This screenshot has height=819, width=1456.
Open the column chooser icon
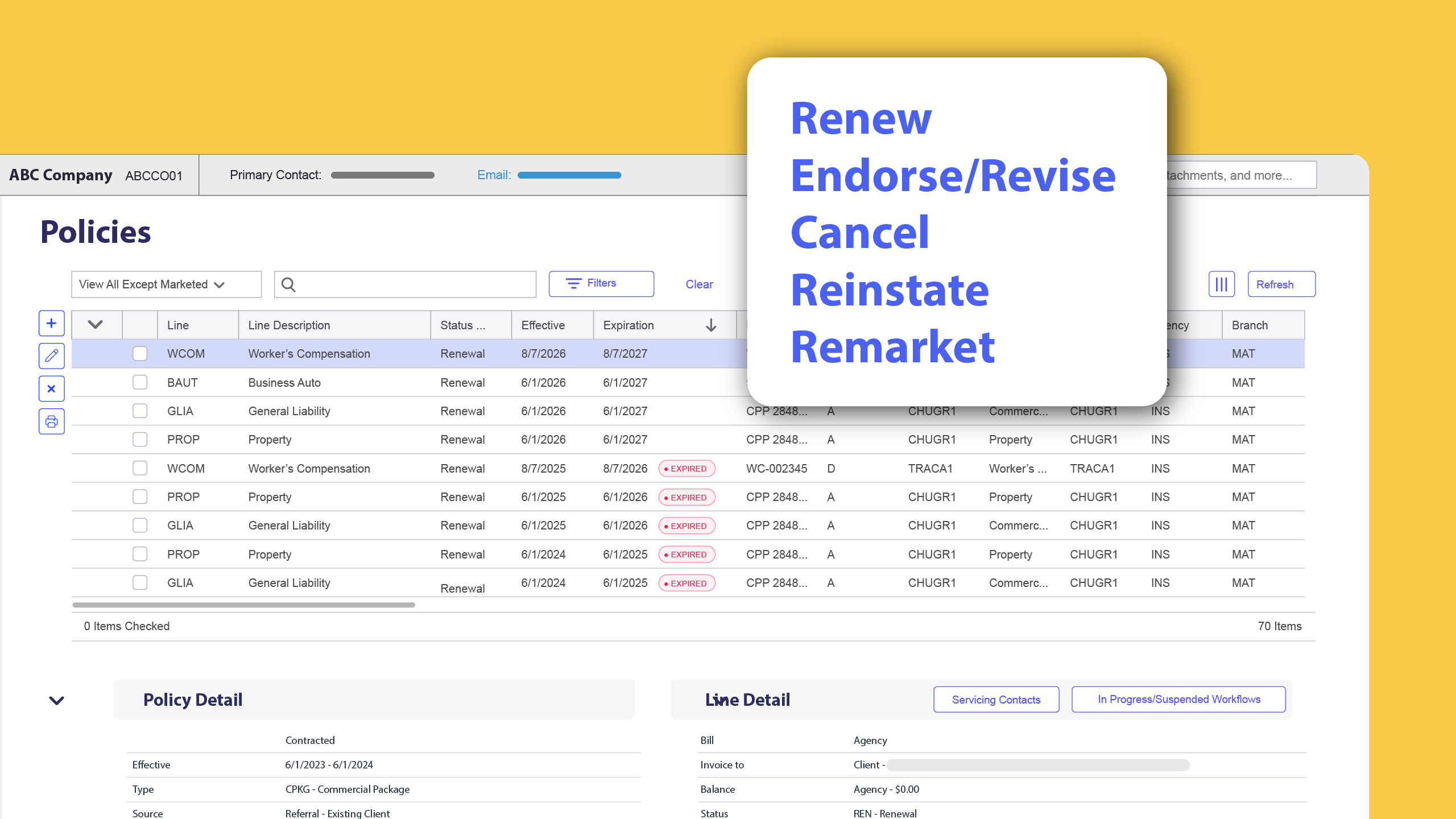[x=1221, y=284]
